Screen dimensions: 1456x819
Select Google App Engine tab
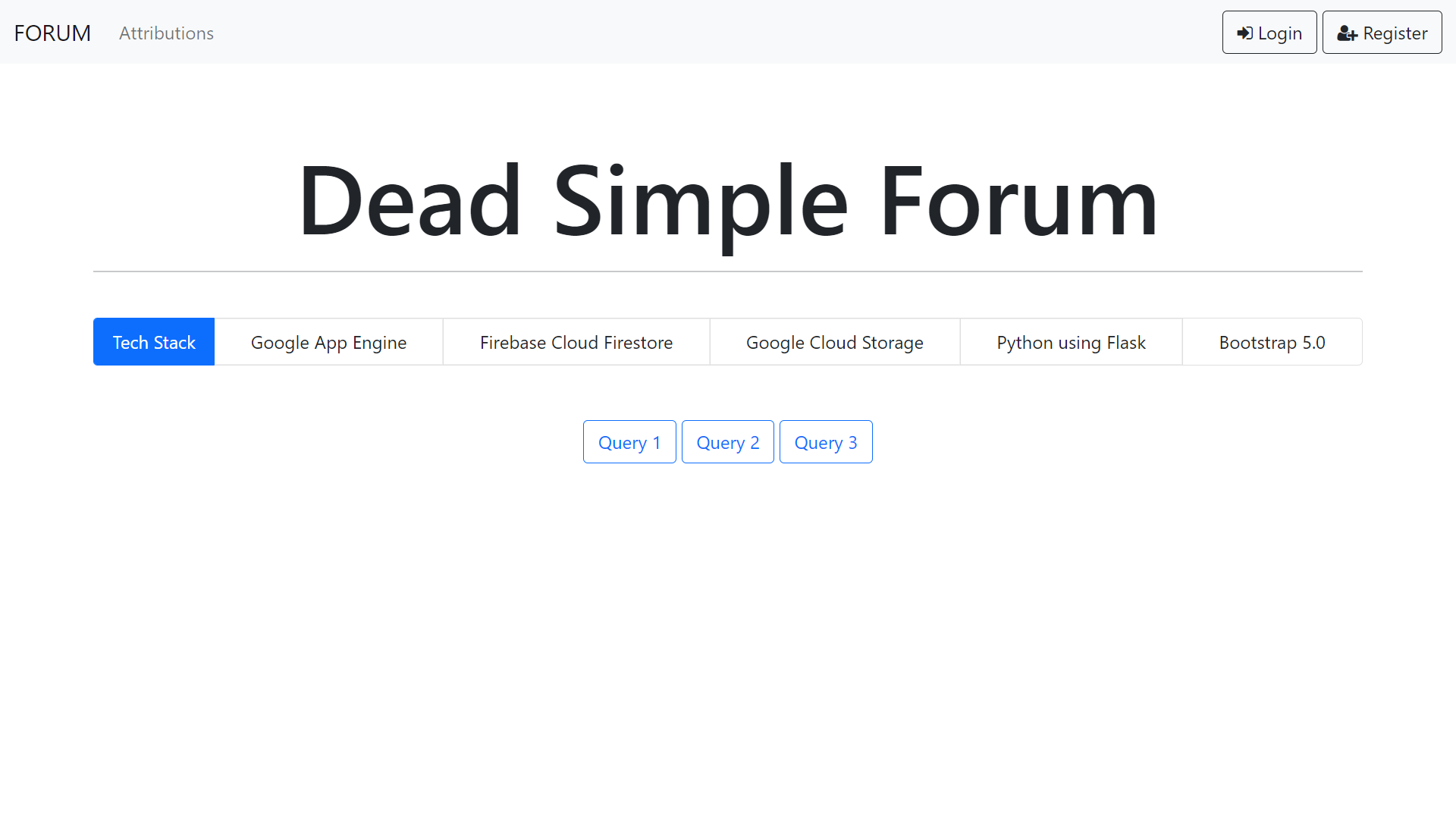click(328, 341)
